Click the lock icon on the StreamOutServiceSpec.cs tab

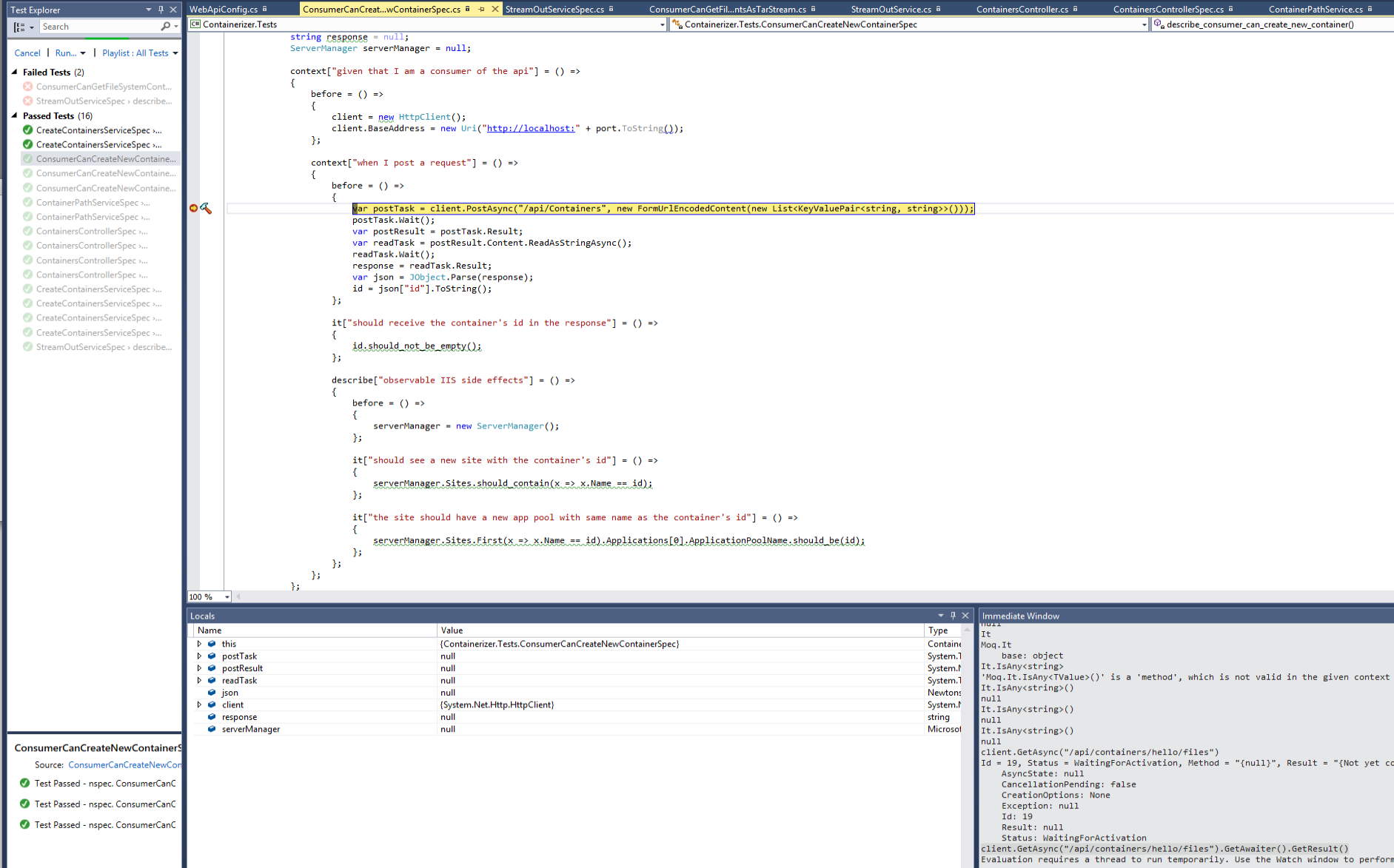tap(611, 10)
